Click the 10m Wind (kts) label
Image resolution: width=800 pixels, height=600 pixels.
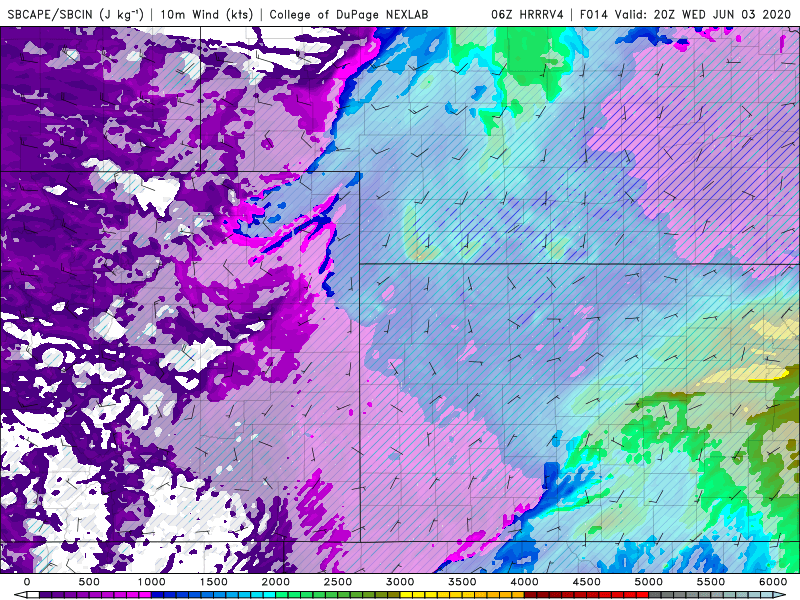tap(206, 14)
